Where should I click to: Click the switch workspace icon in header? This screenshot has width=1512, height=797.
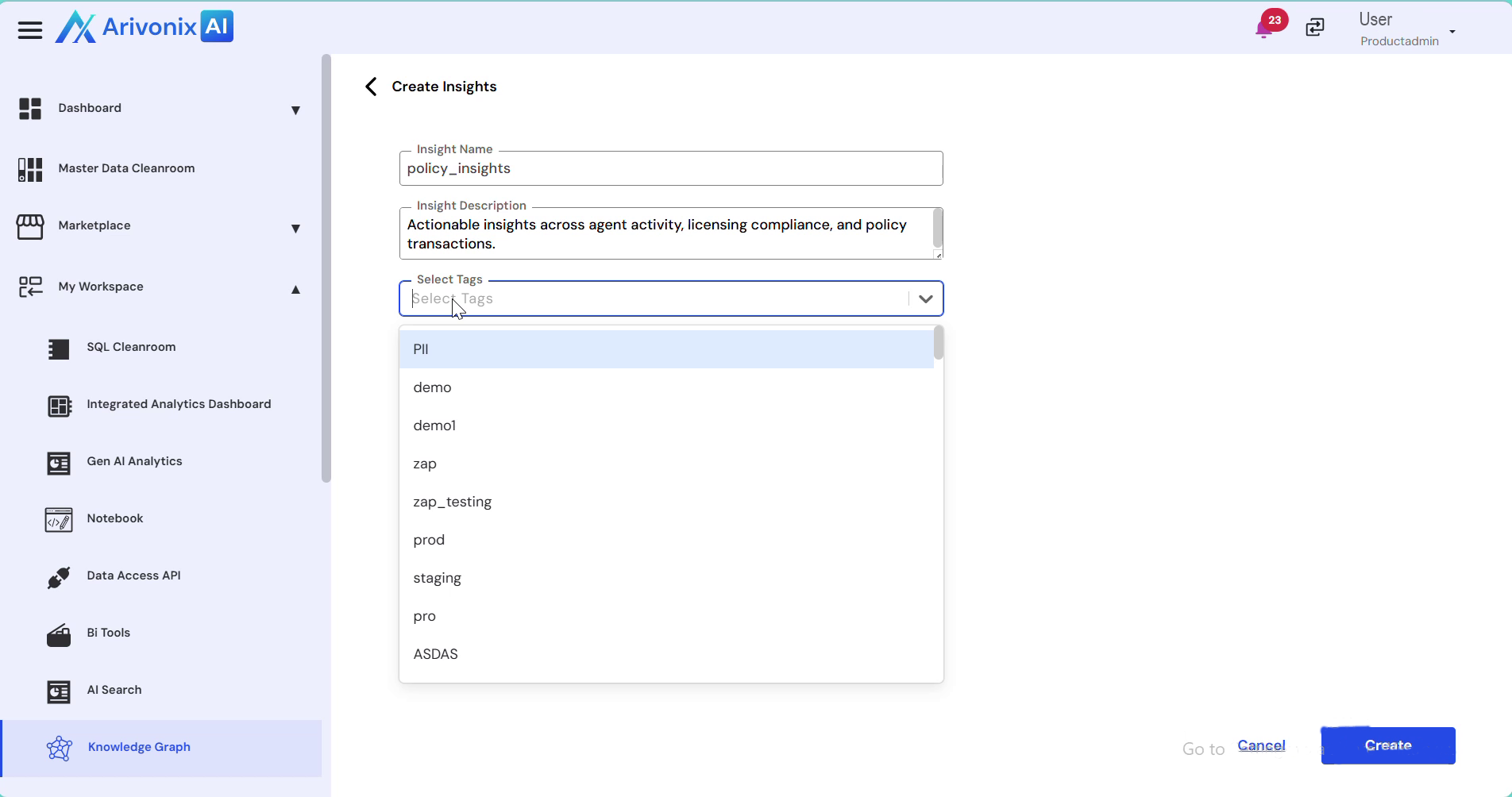pos(1315,28)
